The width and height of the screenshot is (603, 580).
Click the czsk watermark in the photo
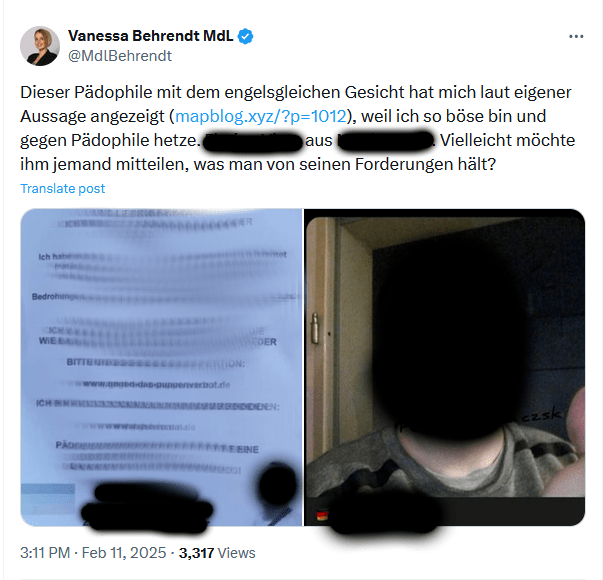pyautogui.click(x=542, y=415)
